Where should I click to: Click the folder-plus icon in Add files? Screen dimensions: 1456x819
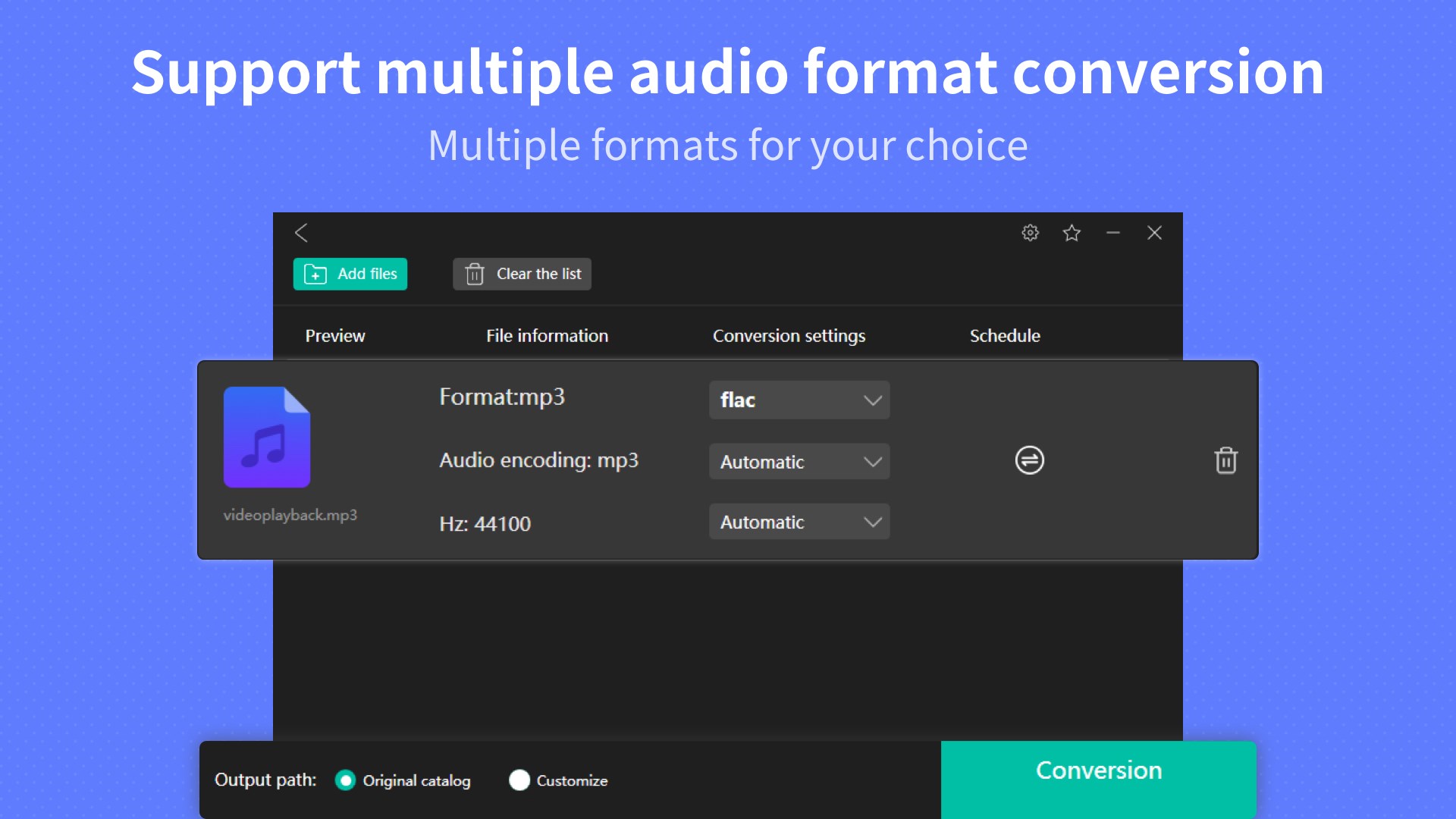tap(315, 274)
